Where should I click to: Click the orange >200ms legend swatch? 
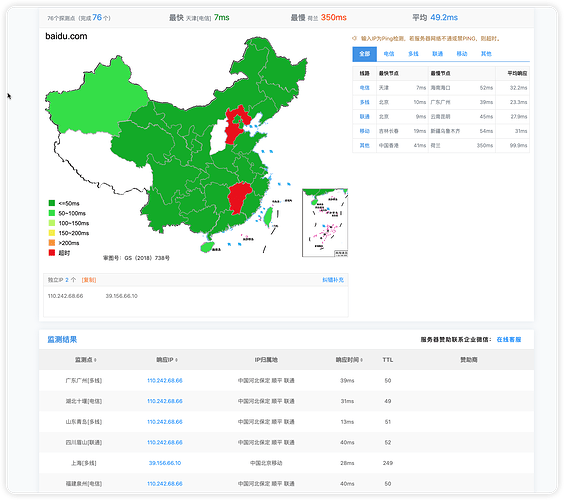(x=52, y=243)
